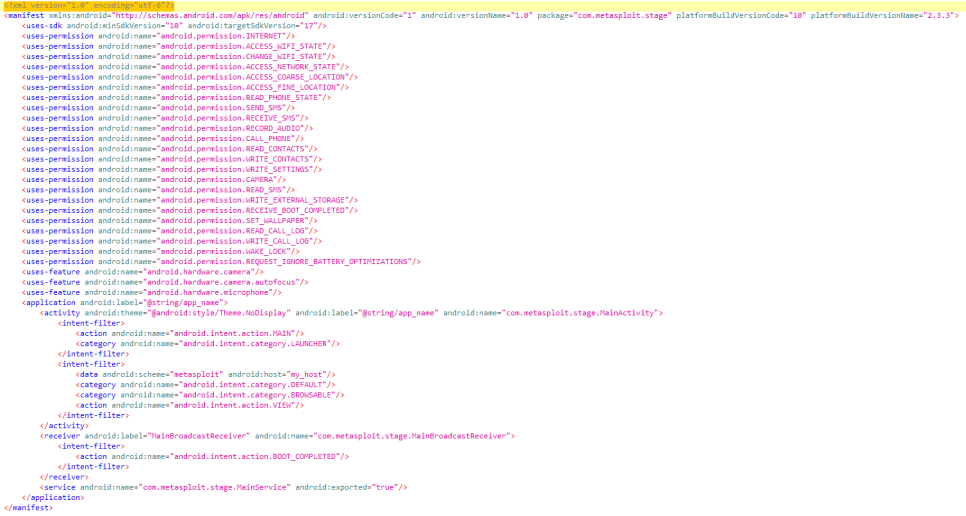Click the READ_PHONE_STATE permission line
The height and width of the screenshot is (516, 966).
click(x=176, y=98)
